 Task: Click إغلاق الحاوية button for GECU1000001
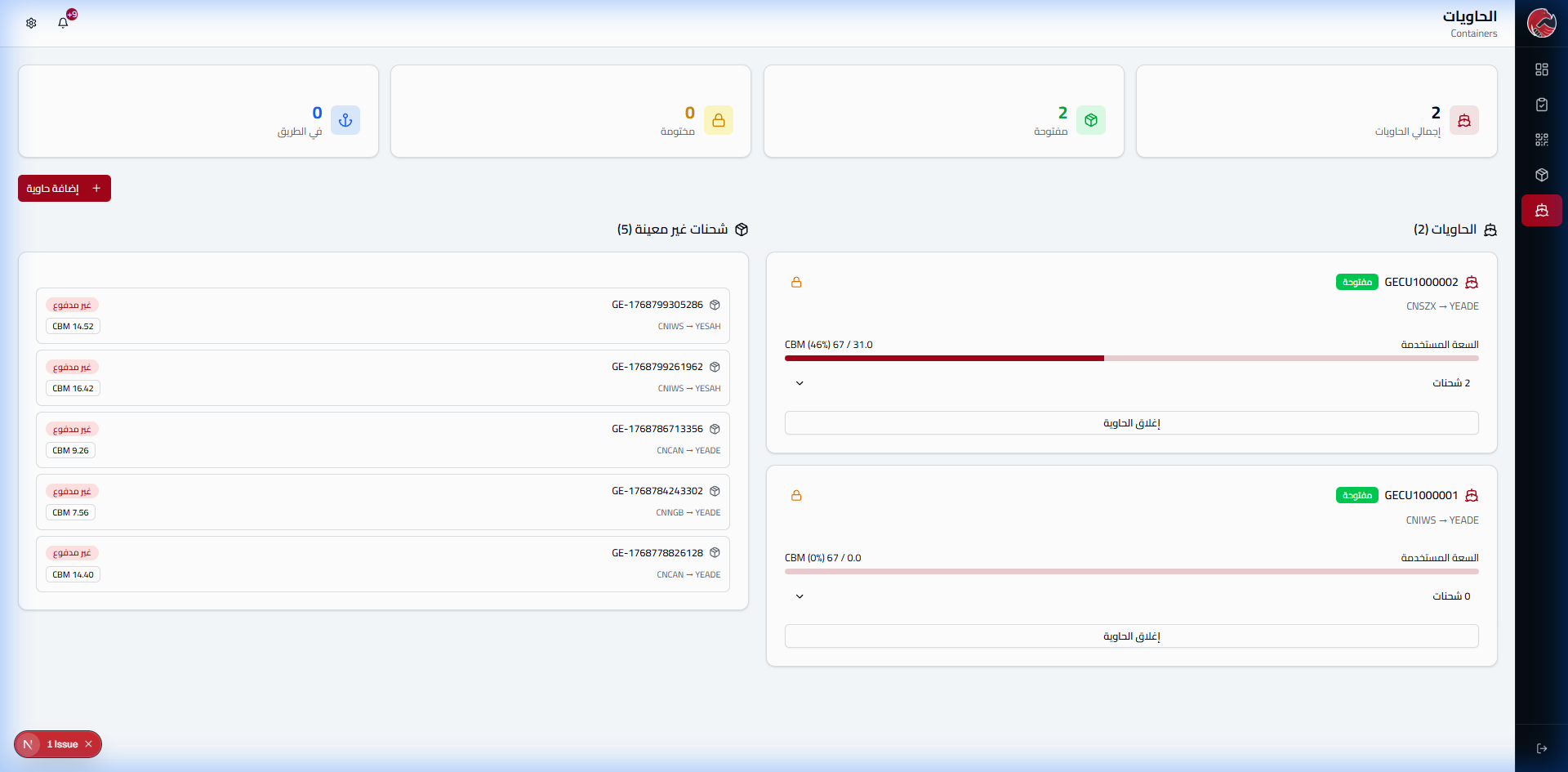click(1131, 636)
